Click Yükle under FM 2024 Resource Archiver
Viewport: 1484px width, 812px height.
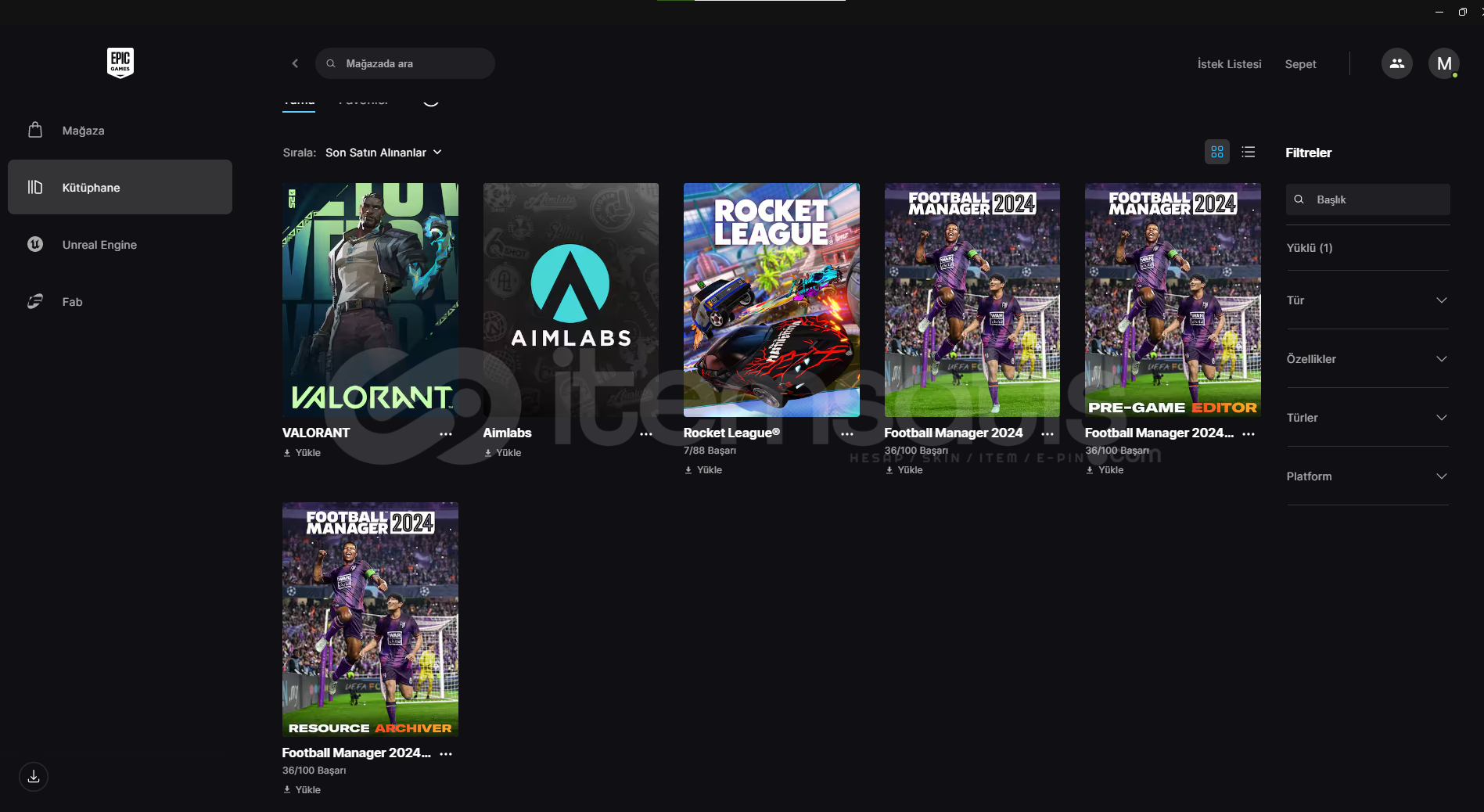pyautogui.click(x=302, y=790)
